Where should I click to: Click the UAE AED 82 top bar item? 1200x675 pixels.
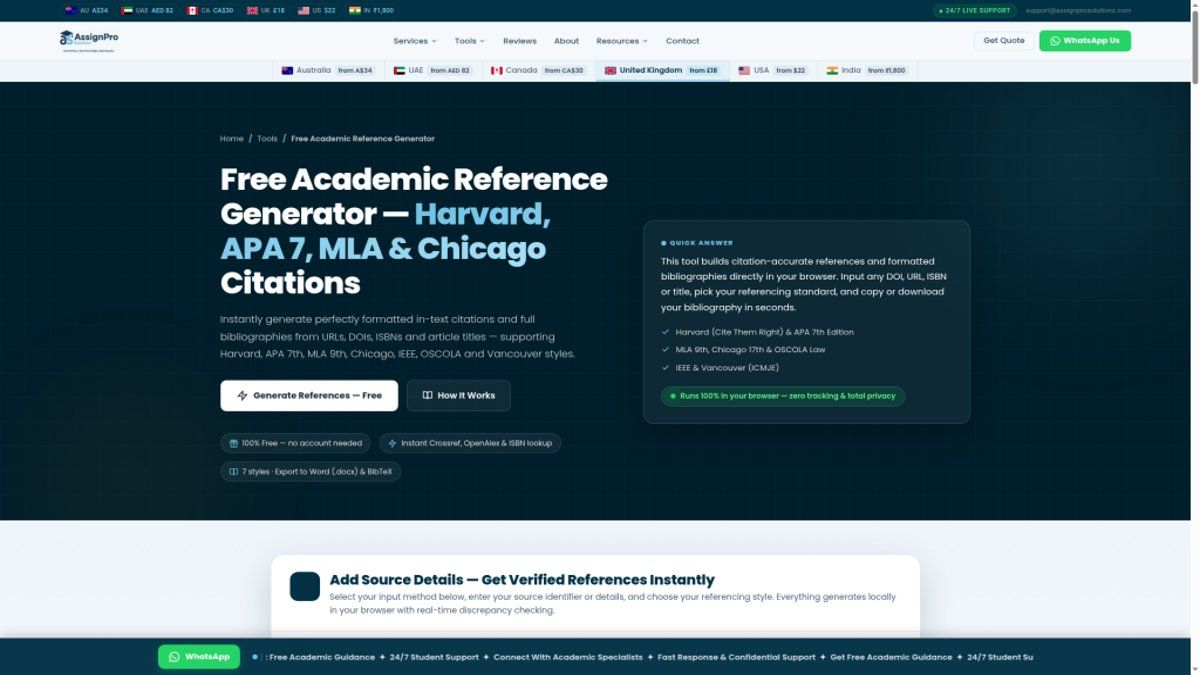tap(147, 10)
